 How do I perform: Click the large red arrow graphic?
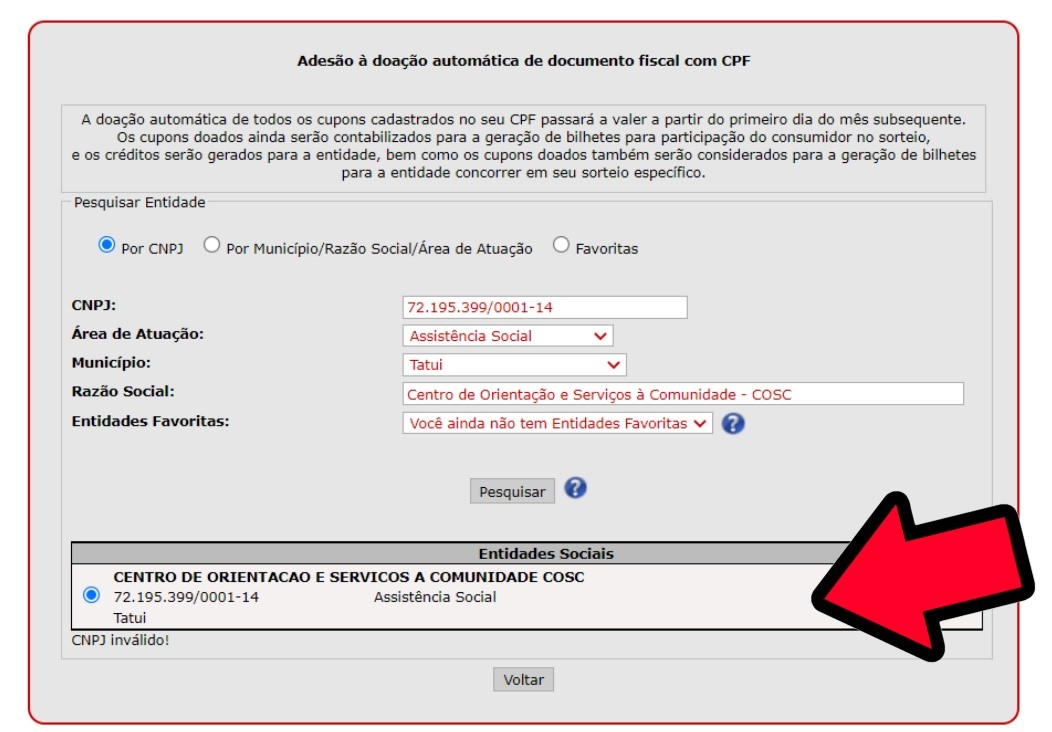click(925, 578)
